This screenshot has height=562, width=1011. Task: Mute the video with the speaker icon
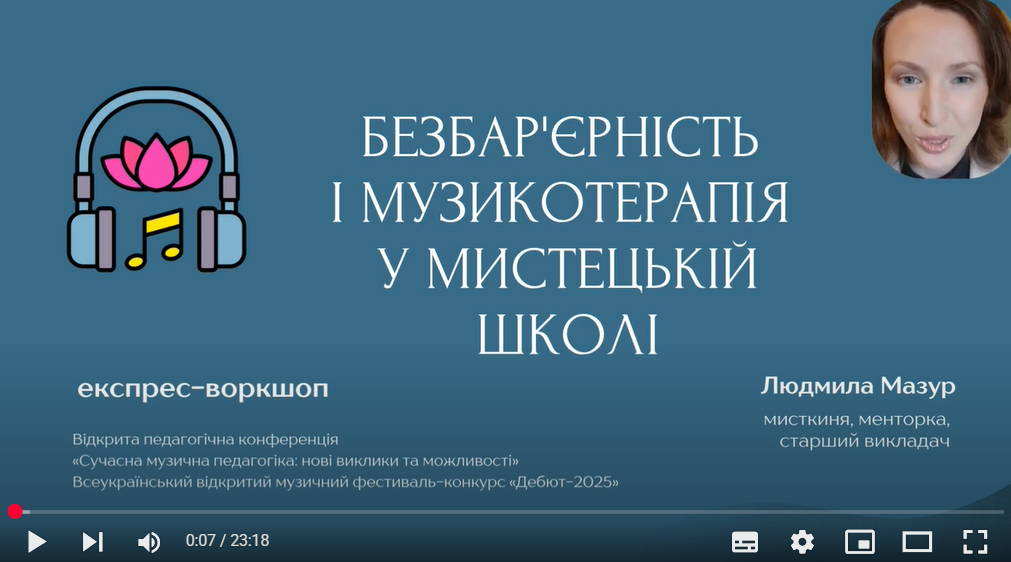coord(148,542)
